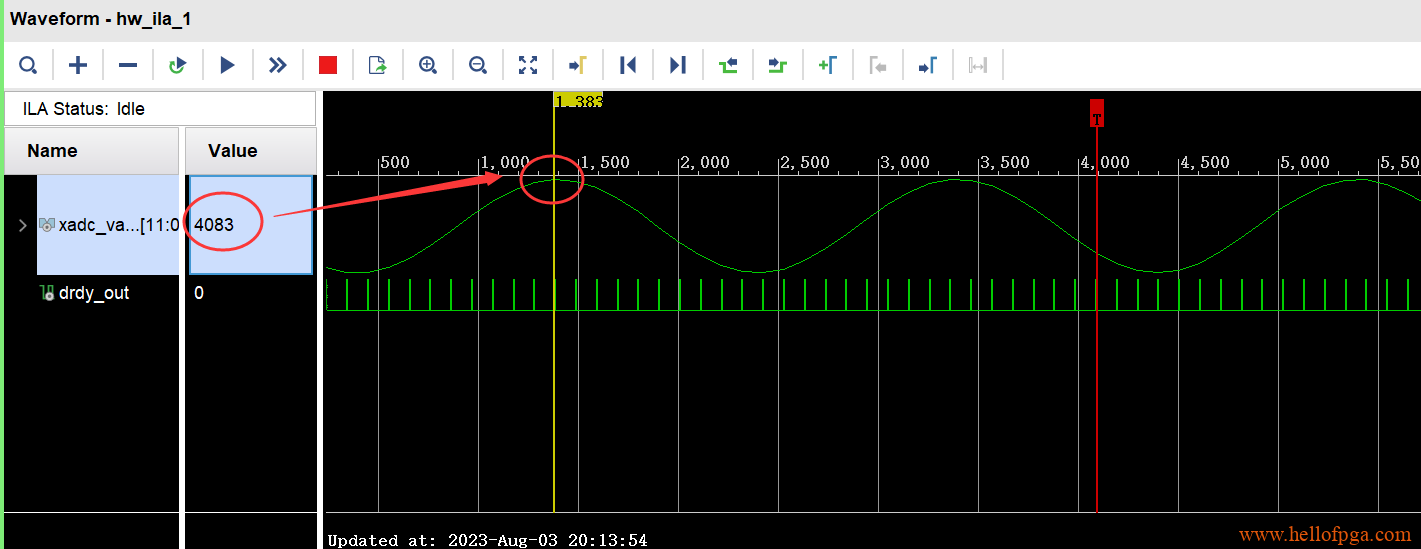The image size is (1421, 549).
Task: Export ILA data to file
Action: pos(378,66)
